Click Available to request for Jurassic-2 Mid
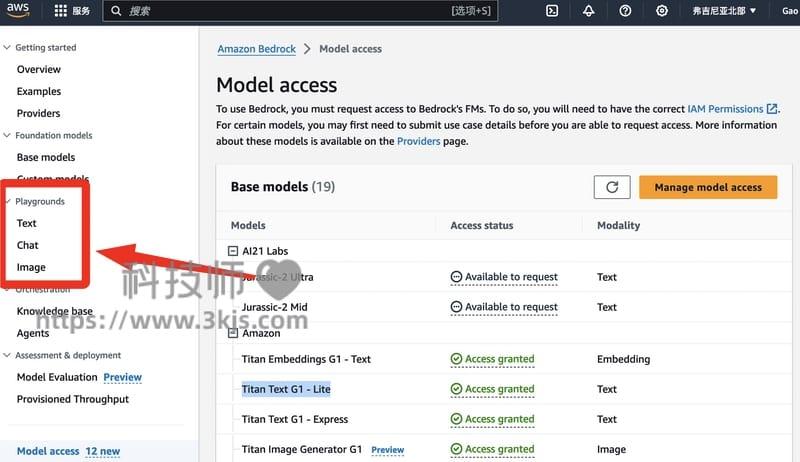 tap(511, 307)
